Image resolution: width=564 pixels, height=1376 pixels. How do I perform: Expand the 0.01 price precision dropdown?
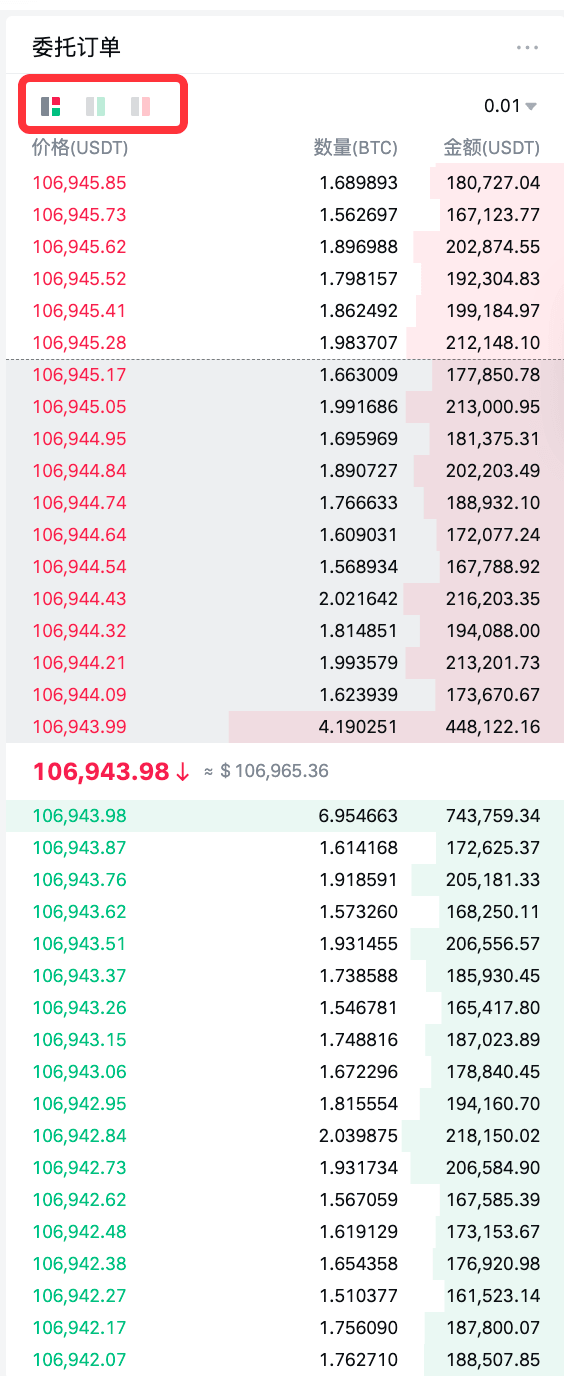(x=510, y=106)
